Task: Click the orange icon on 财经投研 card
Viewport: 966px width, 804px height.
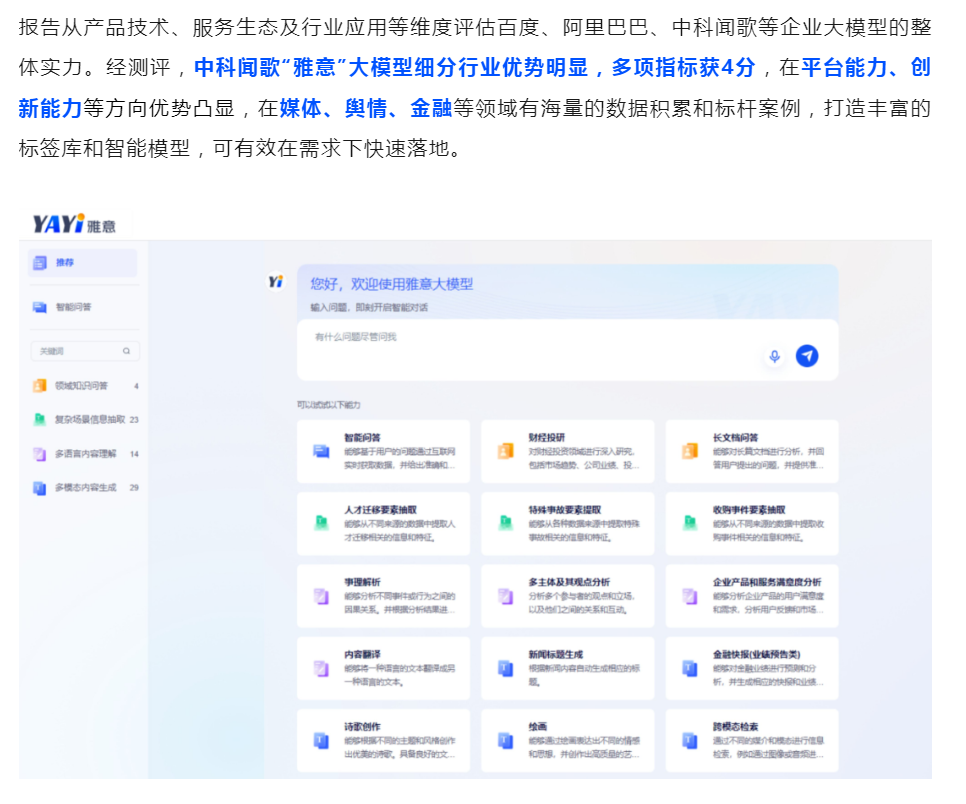Action: (x=505, y=451)
